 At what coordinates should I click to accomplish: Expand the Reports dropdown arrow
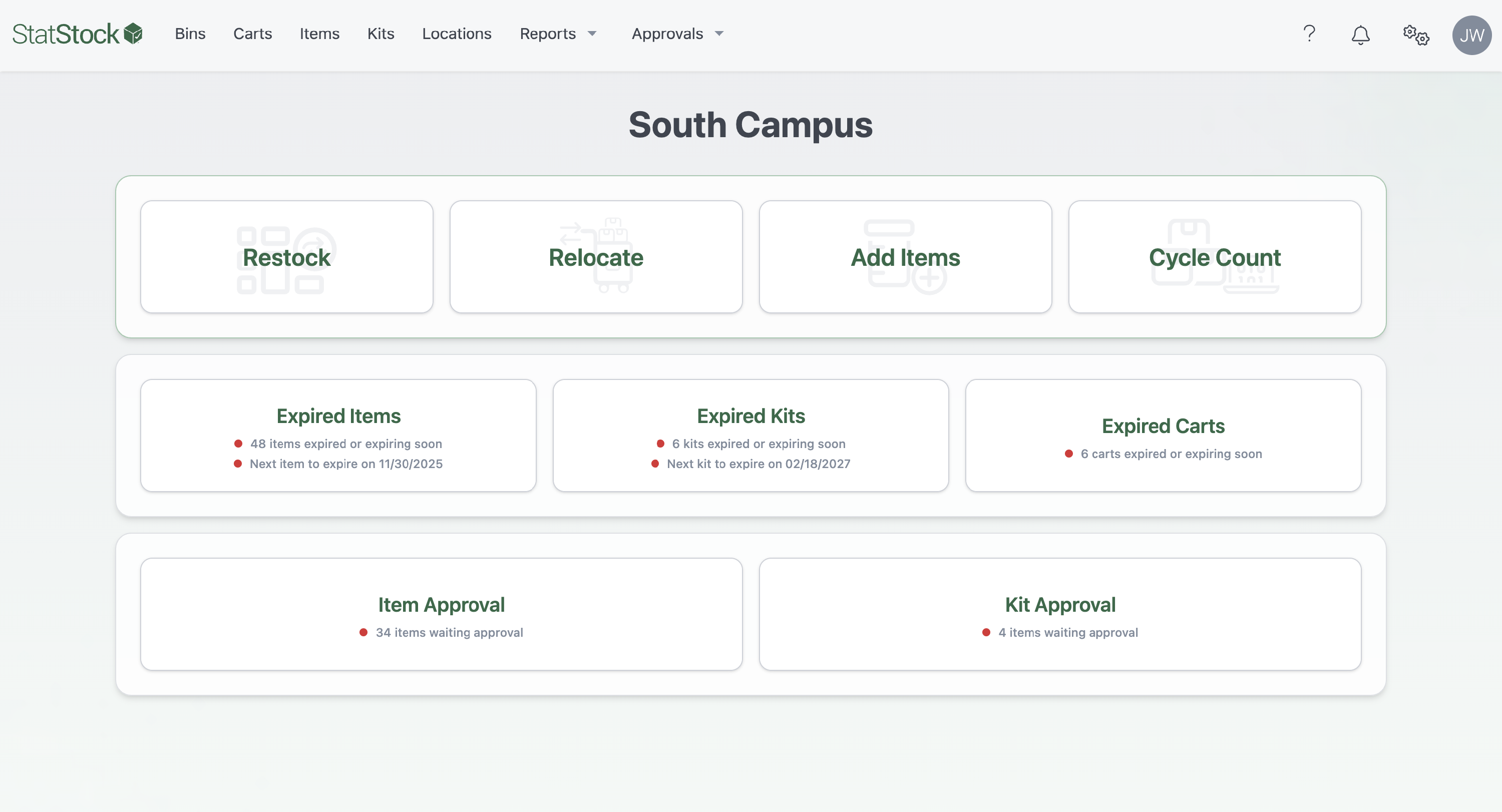click(x=592, y=34)
